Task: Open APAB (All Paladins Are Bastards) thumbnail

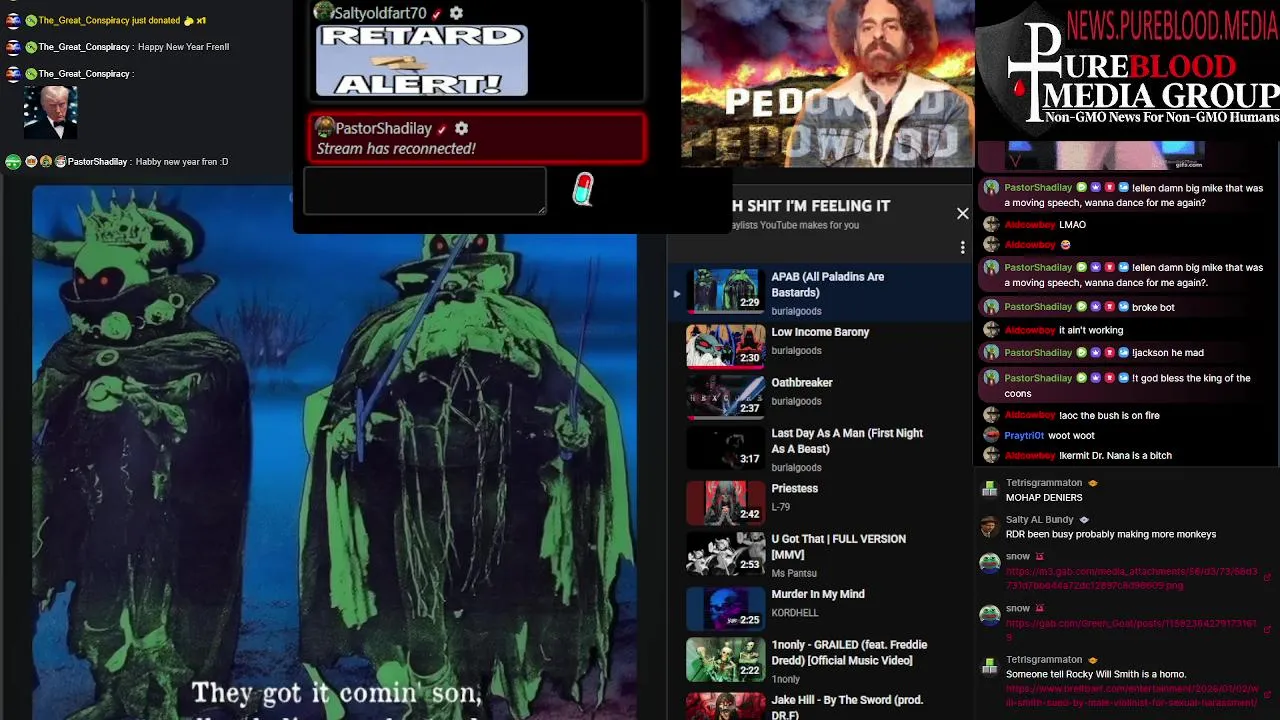Action: click(725, 291)
